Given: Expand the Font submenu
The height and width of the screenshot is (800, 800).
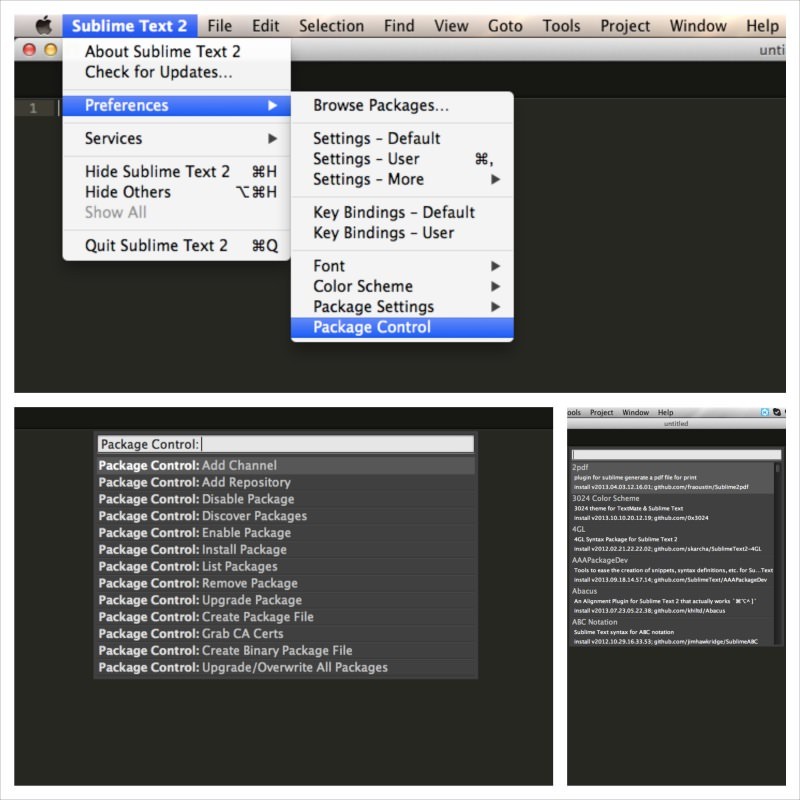Looking at the screenshot, I should pyautogui.click(x=402, y=266).
